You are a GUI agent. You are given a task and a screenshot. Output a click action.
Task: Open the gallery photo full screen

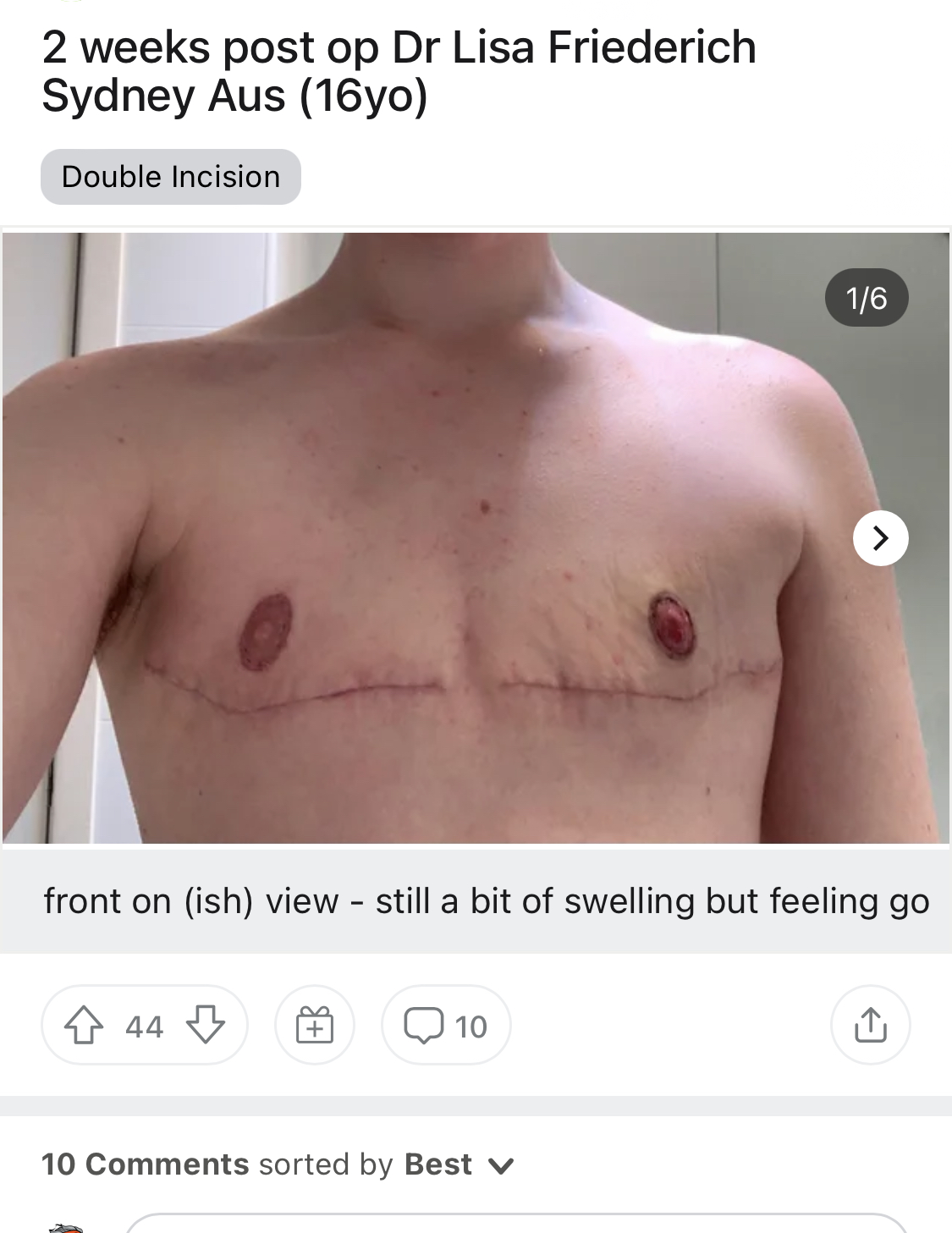click(x=476, y=538)
